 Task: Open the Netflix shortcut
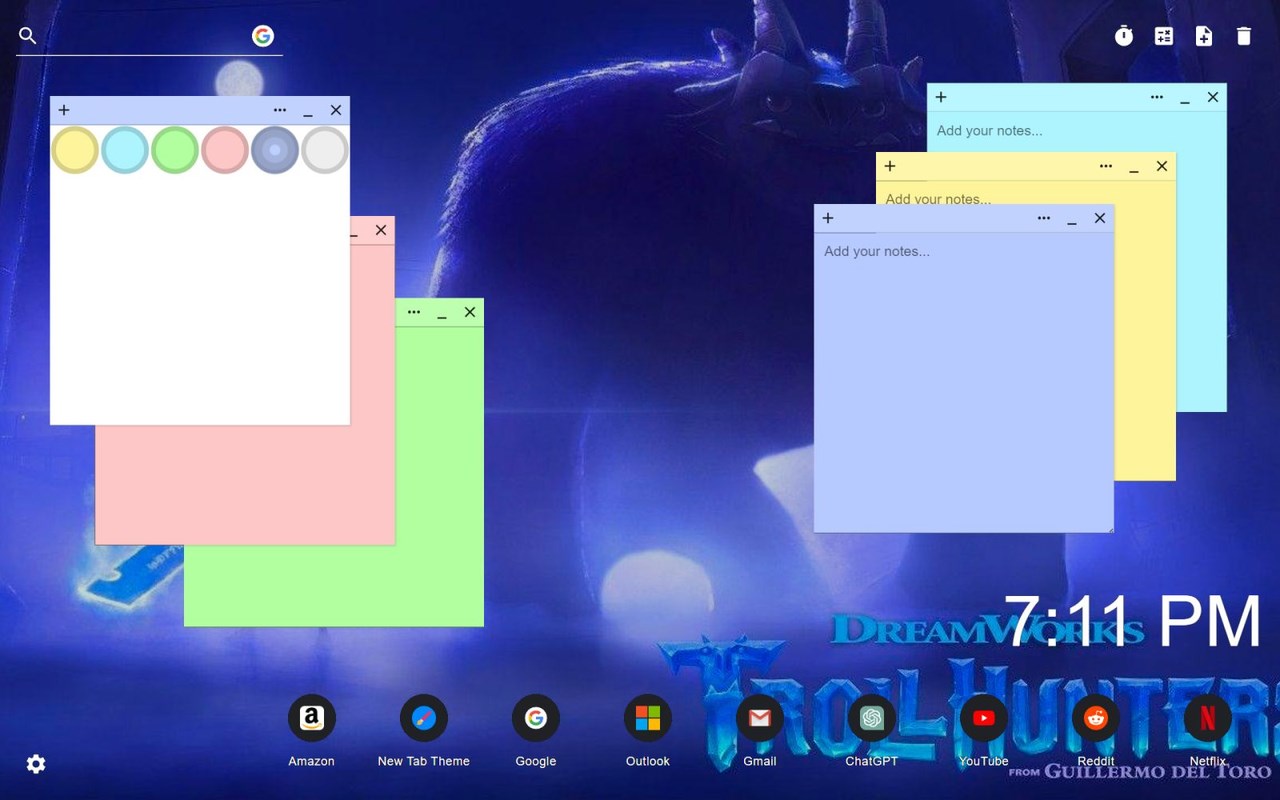click(x=1208, y=718)
